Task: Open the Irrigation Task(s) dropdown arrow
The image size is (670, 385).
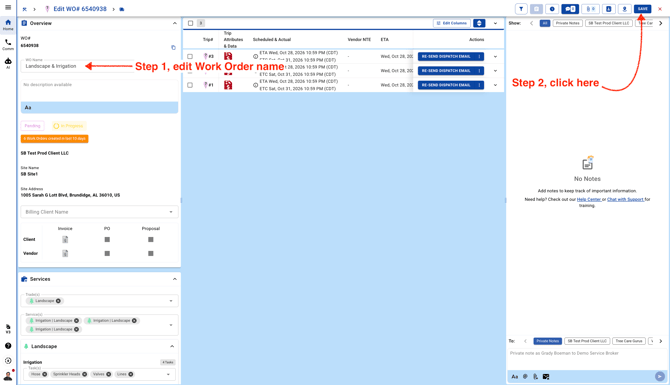Action: coord(168,374)
